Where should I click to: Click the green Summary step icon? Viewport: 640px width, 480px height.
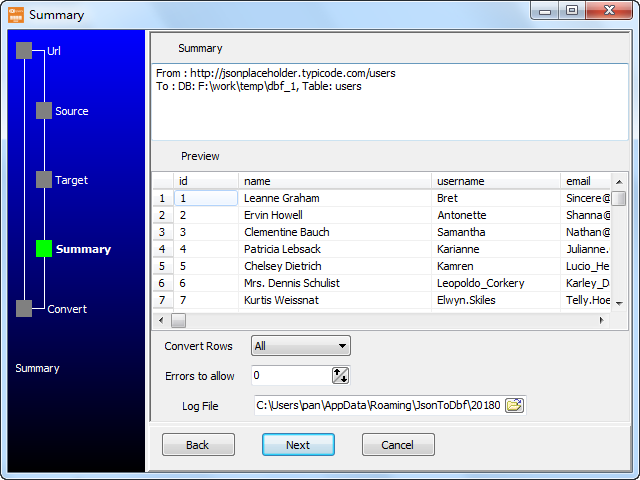tap(44, 249)
